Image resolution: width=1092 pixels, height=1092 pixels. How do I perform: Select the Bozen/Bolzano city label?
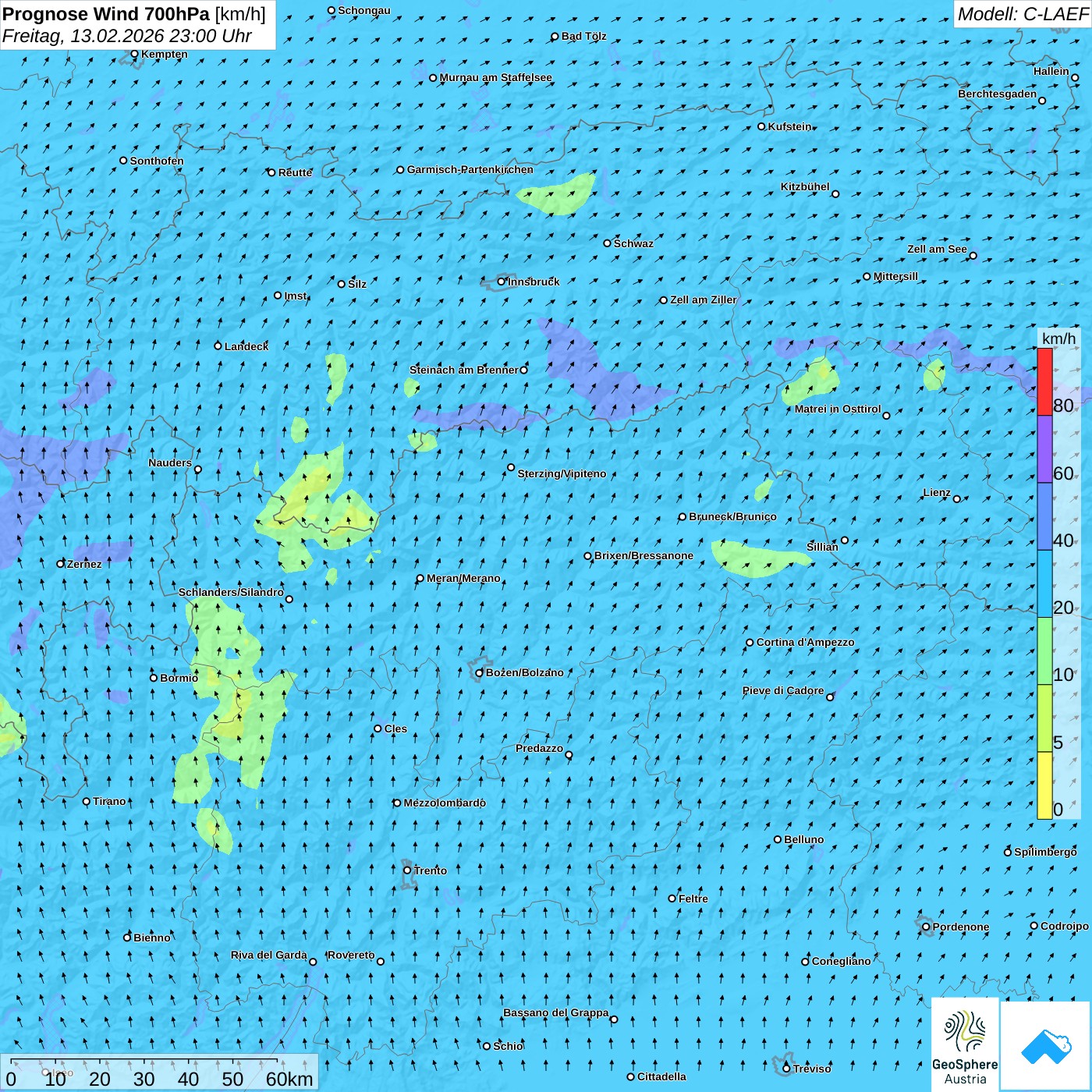coord(524,672)
